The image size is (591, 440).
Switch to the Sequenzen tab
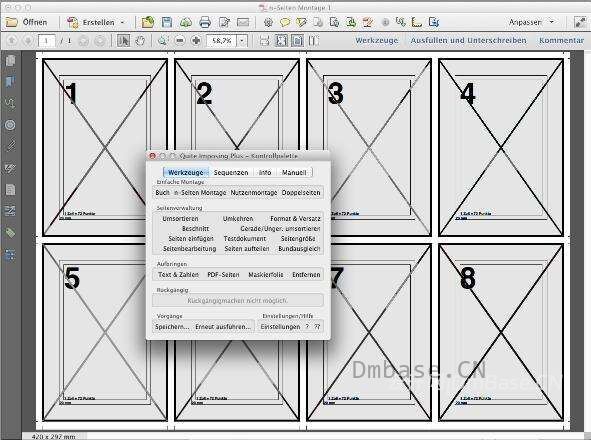tap(231, 172)
